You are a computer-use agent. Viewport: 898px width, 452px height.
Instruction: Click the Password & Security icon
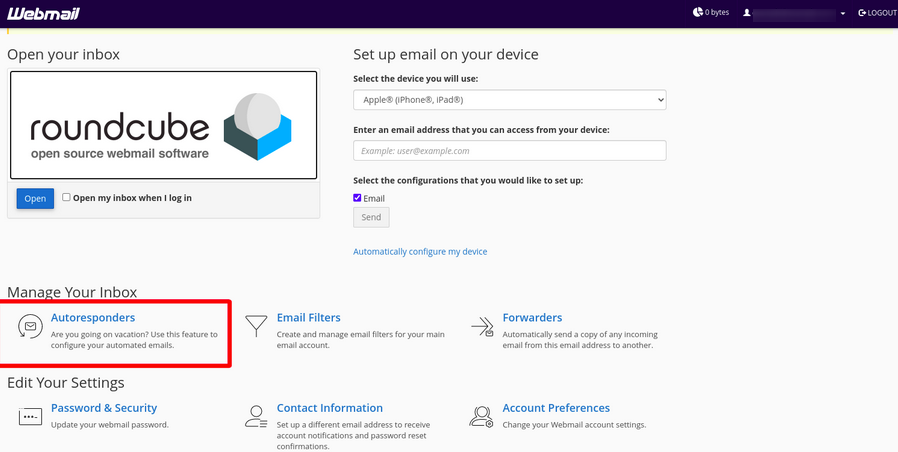click(x=30, y=416)
